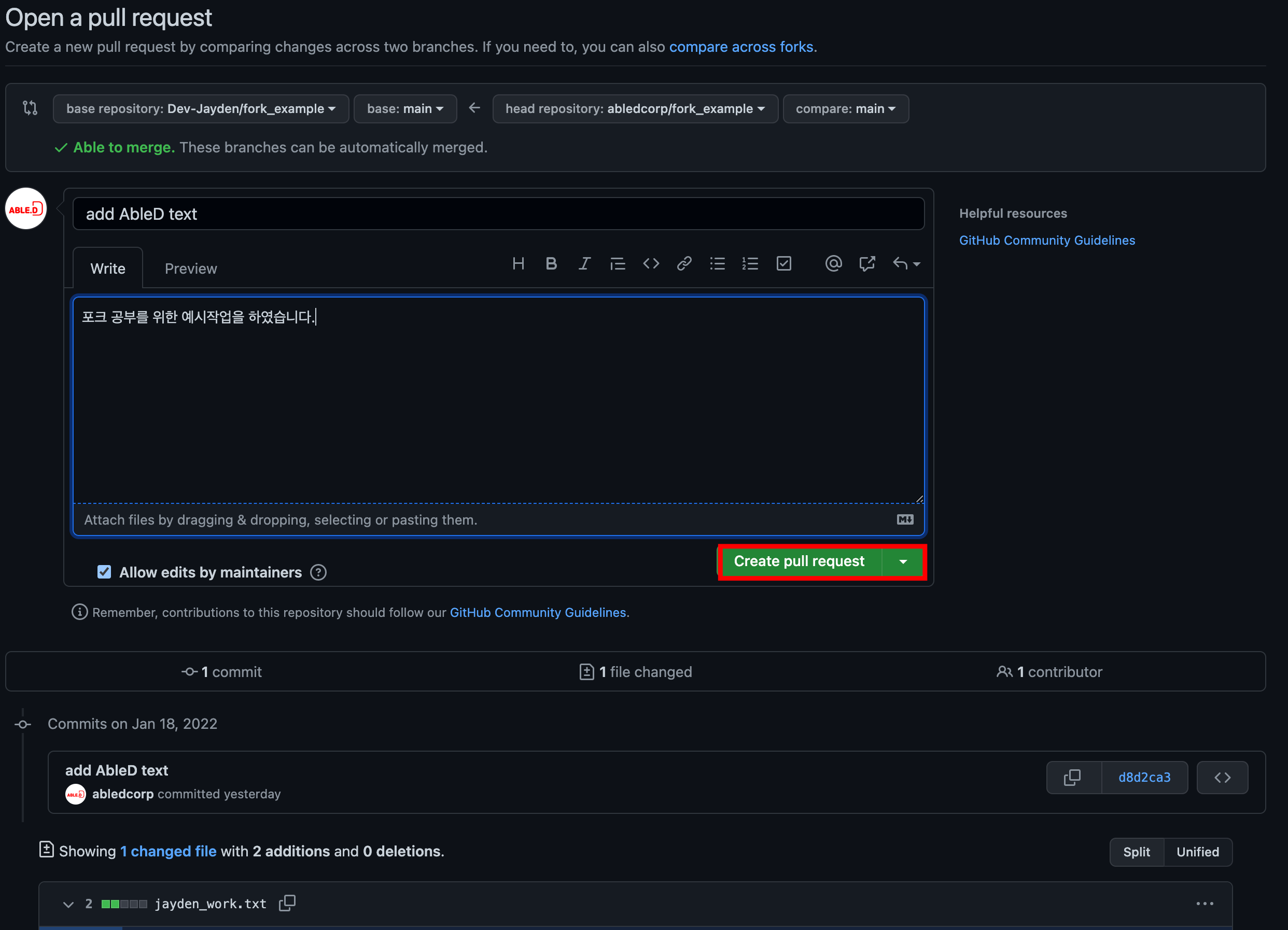Collapse the jayden_work.txt file diff
Image resolution: width=1288 pixels, height=930 pixels.
(68, 904)
